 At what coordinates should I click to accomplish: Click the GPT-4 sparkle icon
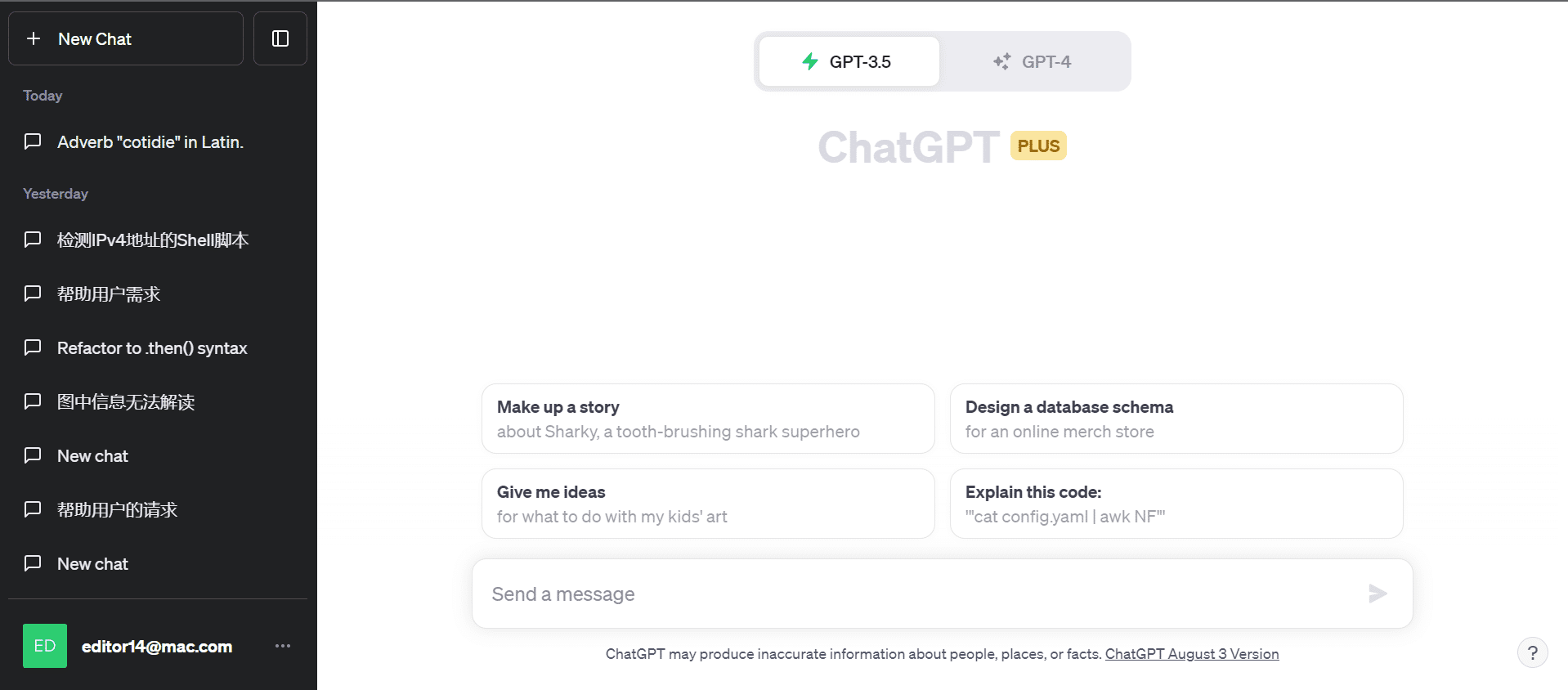tap(1001, 61)
